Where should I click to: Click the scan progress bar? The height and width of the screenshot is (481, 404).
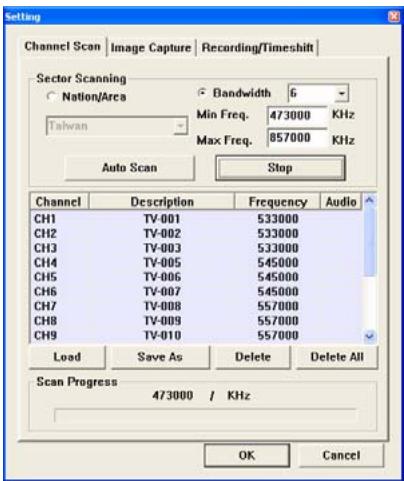207,416
